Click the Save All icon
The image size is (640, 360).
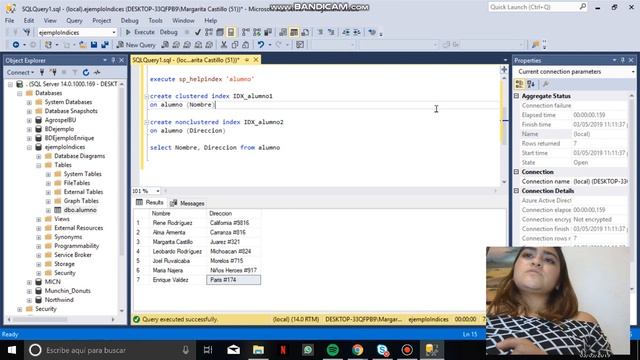click(x=105, y=45)
